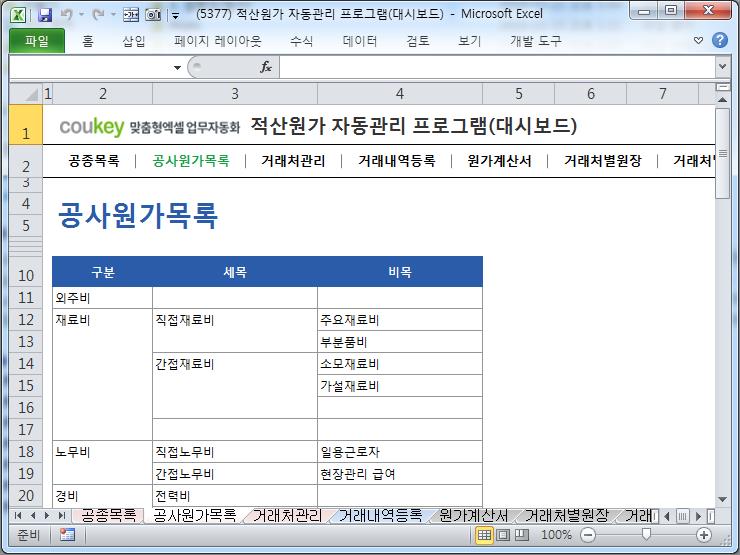
Task: Switch to Normal view
Action: click(484, 535)
